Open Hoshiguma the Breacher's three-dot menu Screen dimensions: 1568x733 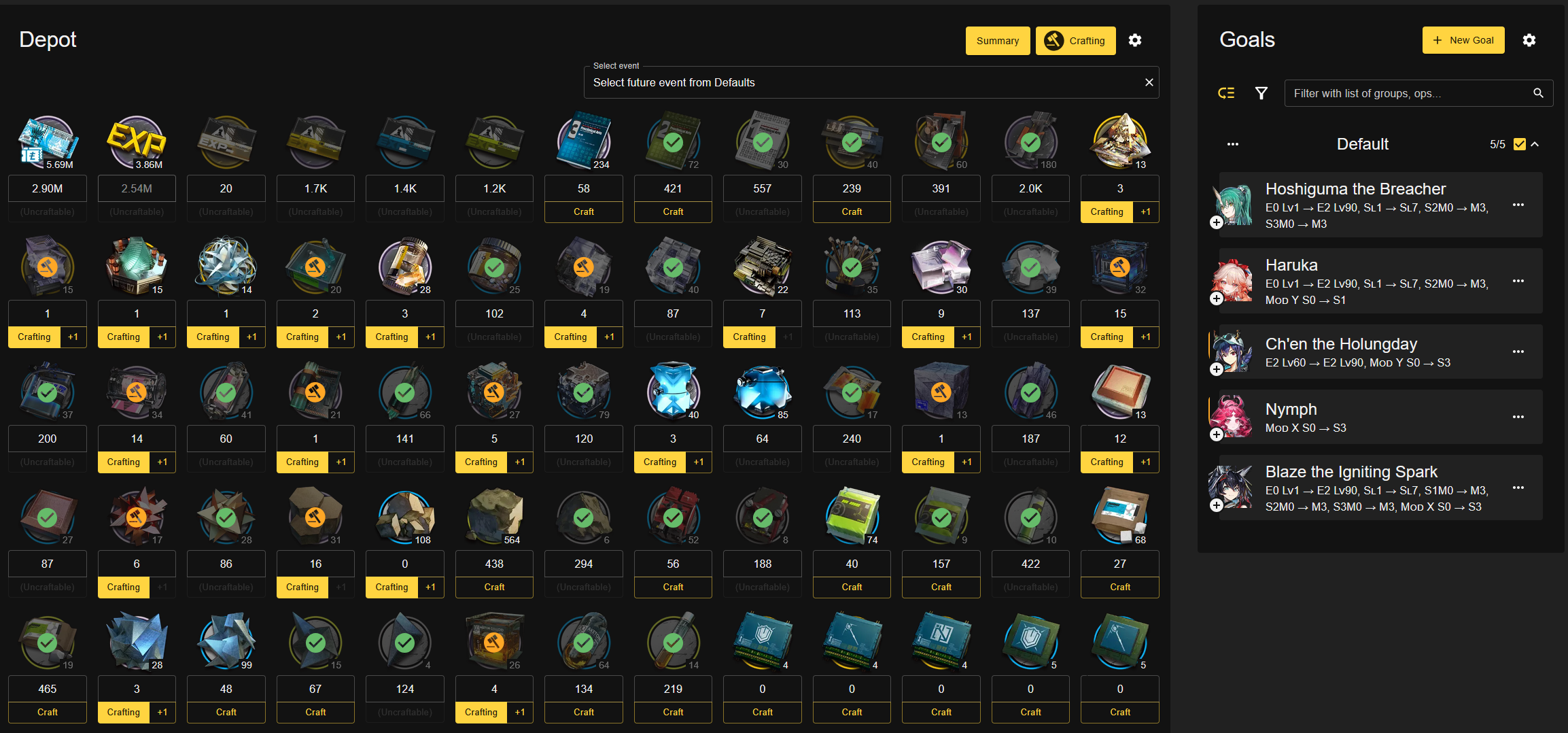click(x=1518, y=205)
